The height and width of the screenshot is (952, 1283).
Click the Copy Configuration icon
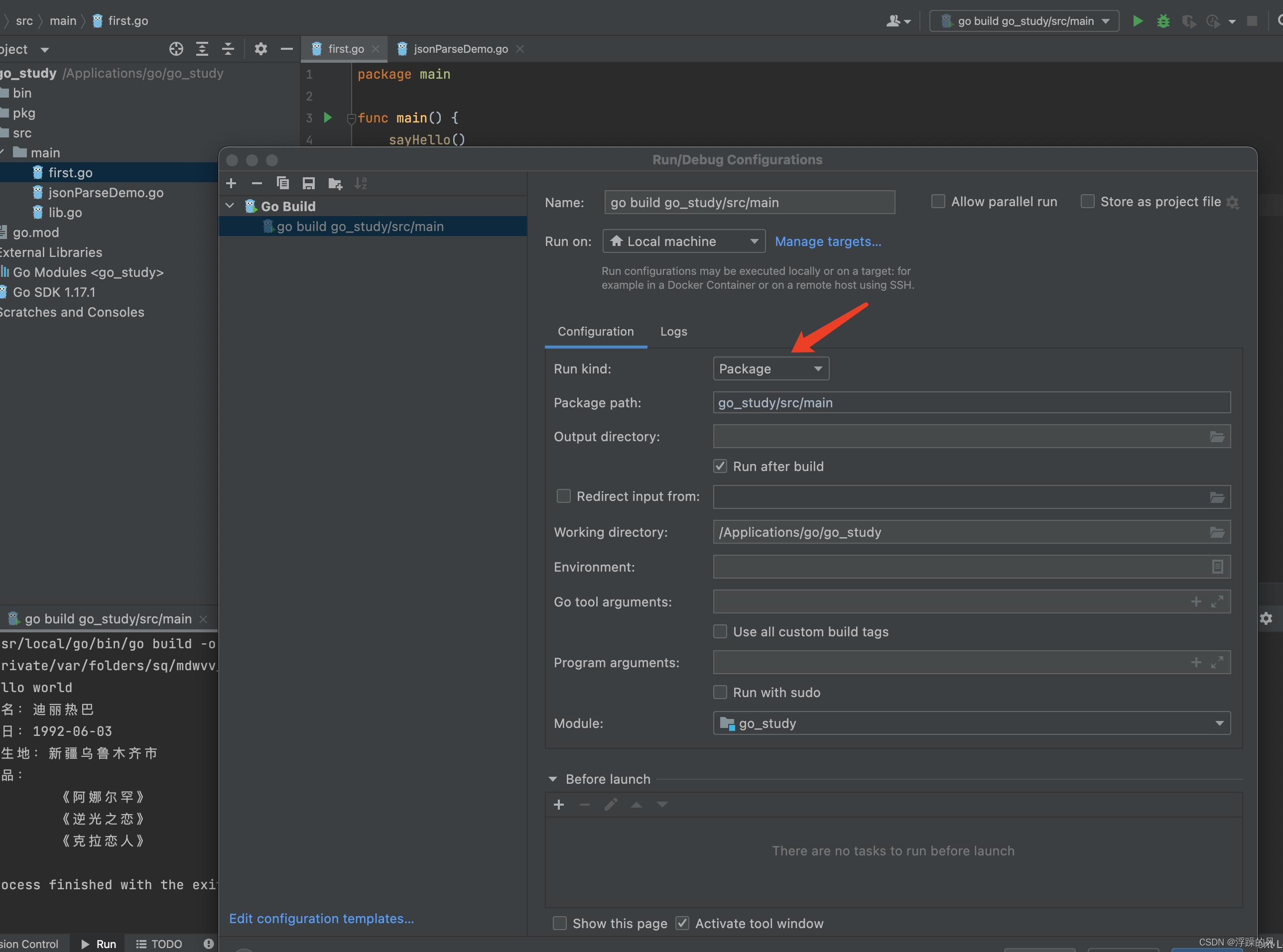tap(282, 183)
